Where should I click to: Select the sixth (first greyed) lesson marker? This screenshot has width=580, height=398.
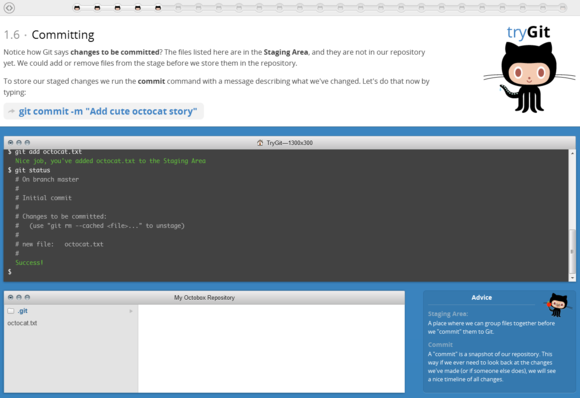click(x=178, y=7)
